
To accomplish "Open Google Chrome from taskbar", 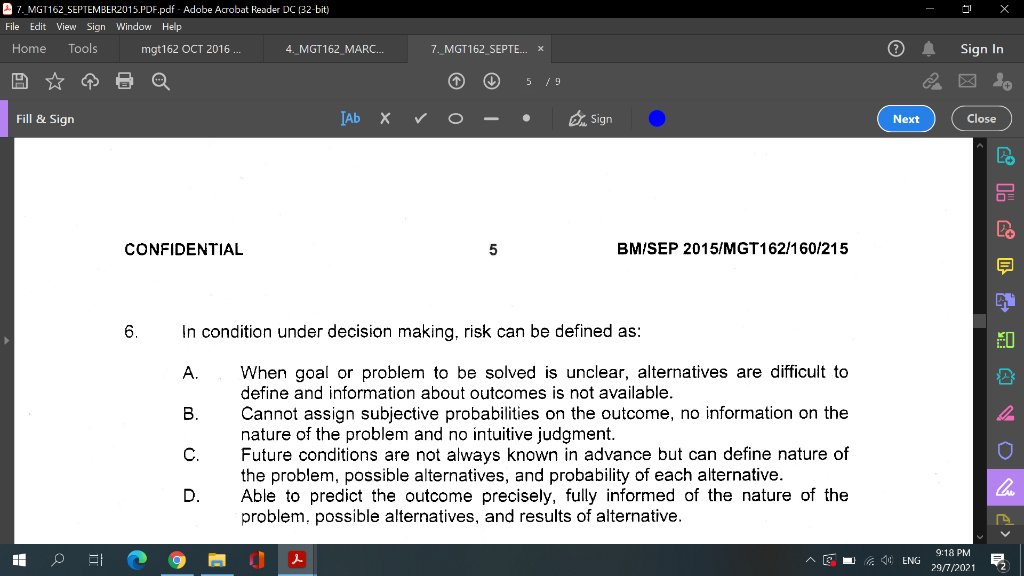I will pyautogui.click(x=176, y=560).
